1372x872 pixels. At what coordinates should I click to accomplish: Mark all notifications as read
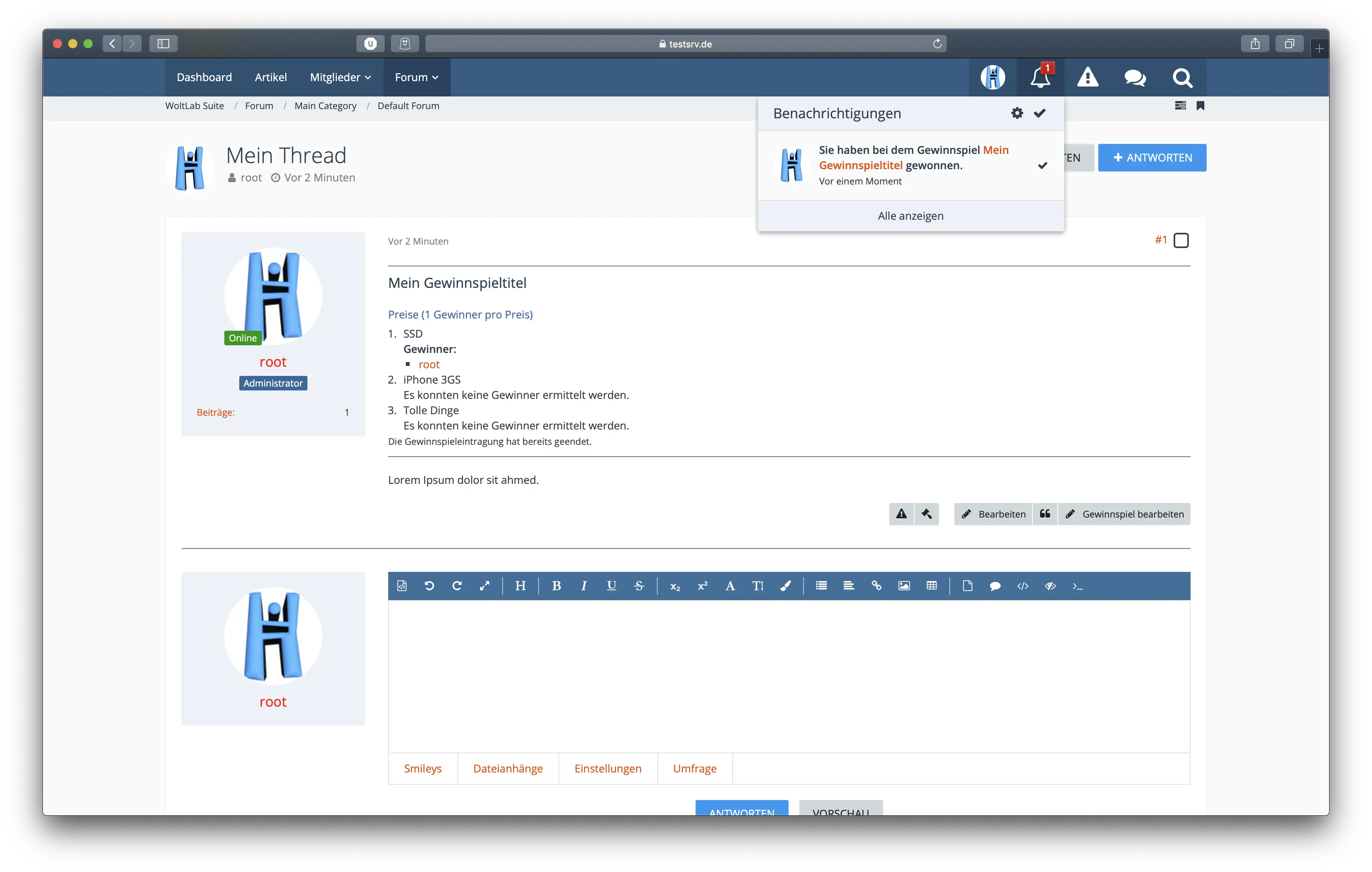pos(1040,113)
